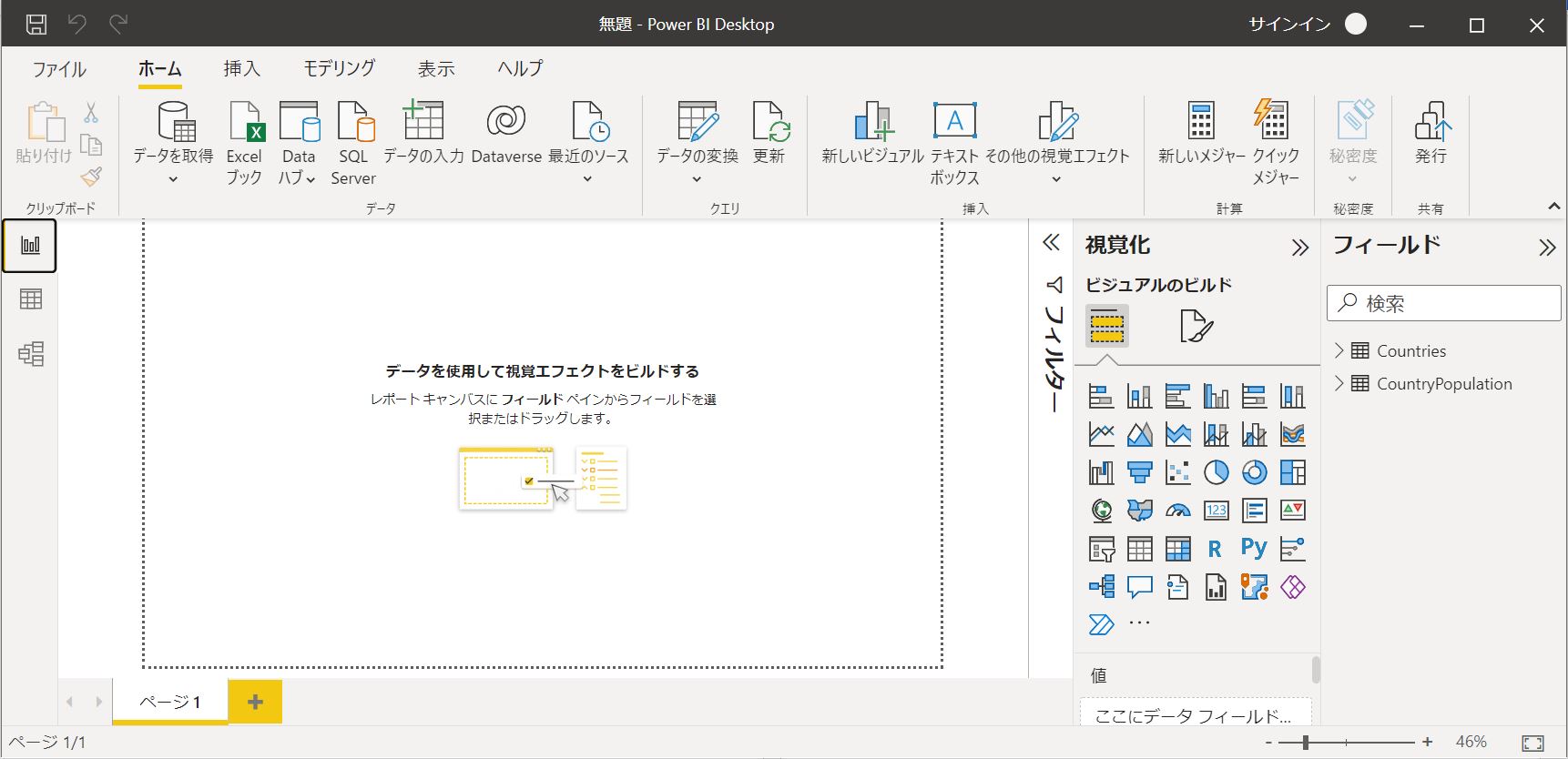Screen dimensions: 1568x759
Task: Click the 新しいビジュアル button
Action: [x=872, y=133]
